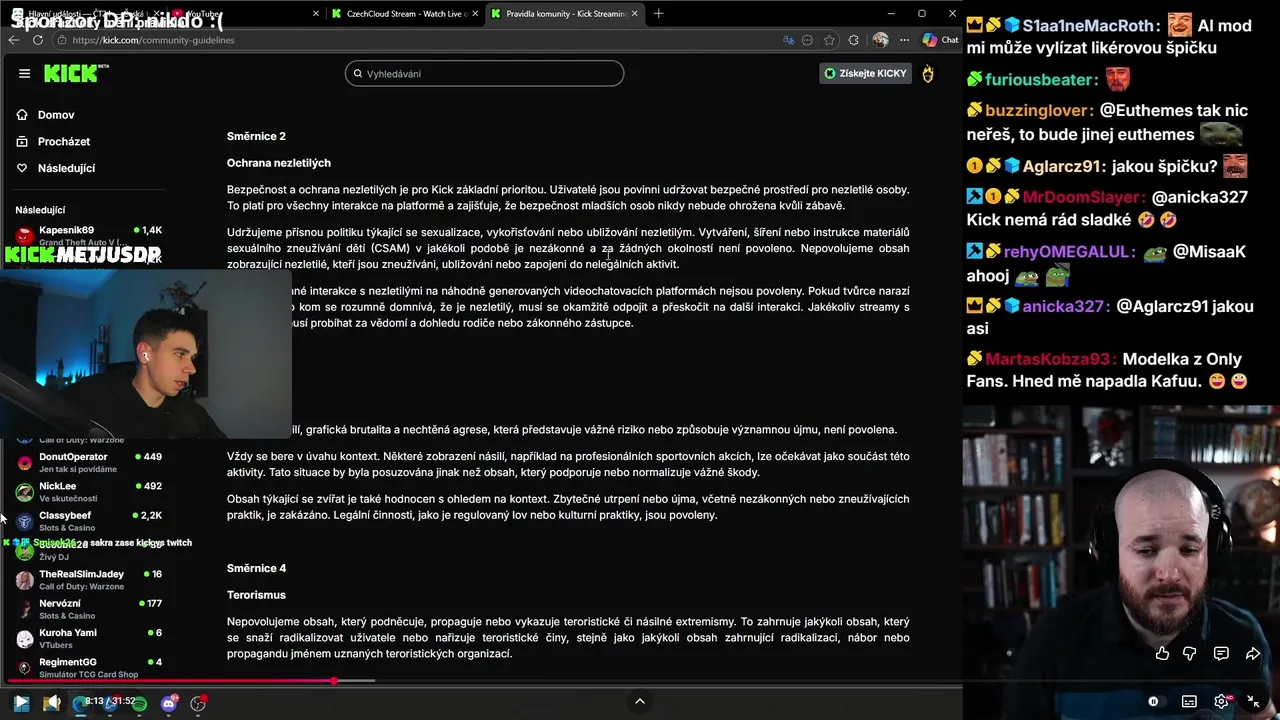Open the RegimentGG channel in the sidebar
The image size is (1280, 720).
[88, 667]
